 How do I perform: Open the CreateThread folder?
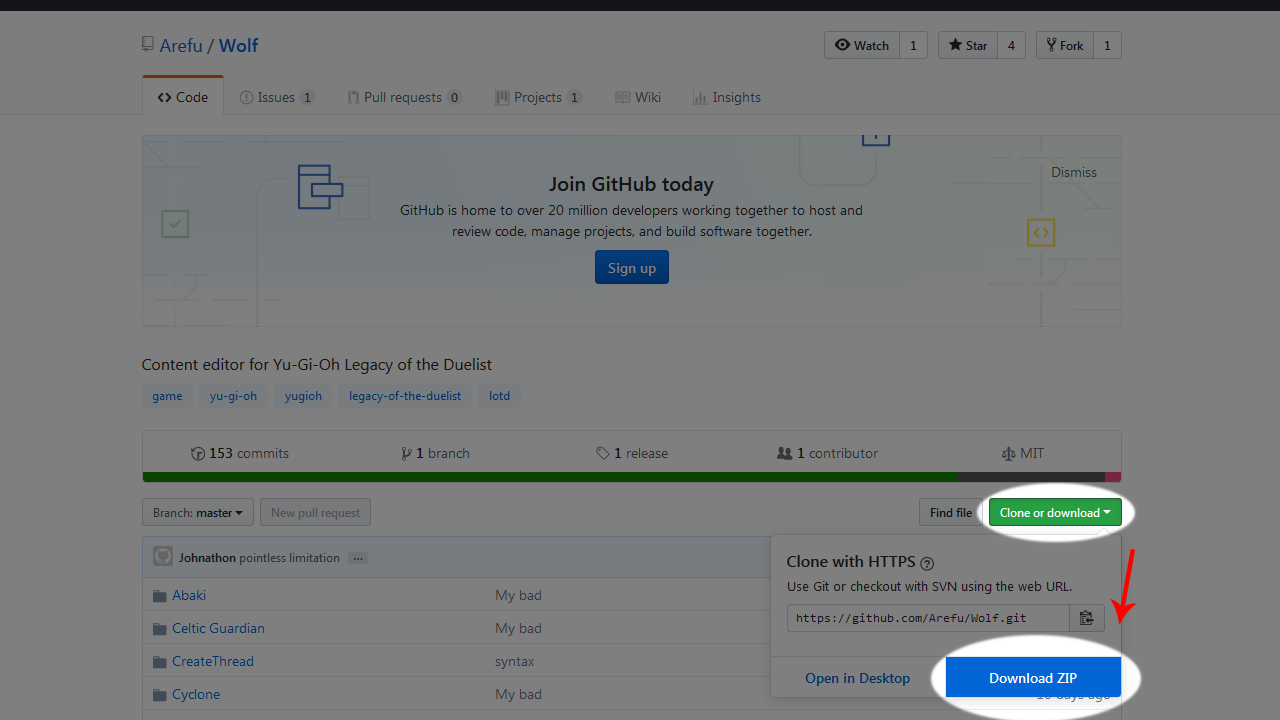click(213, 661)
